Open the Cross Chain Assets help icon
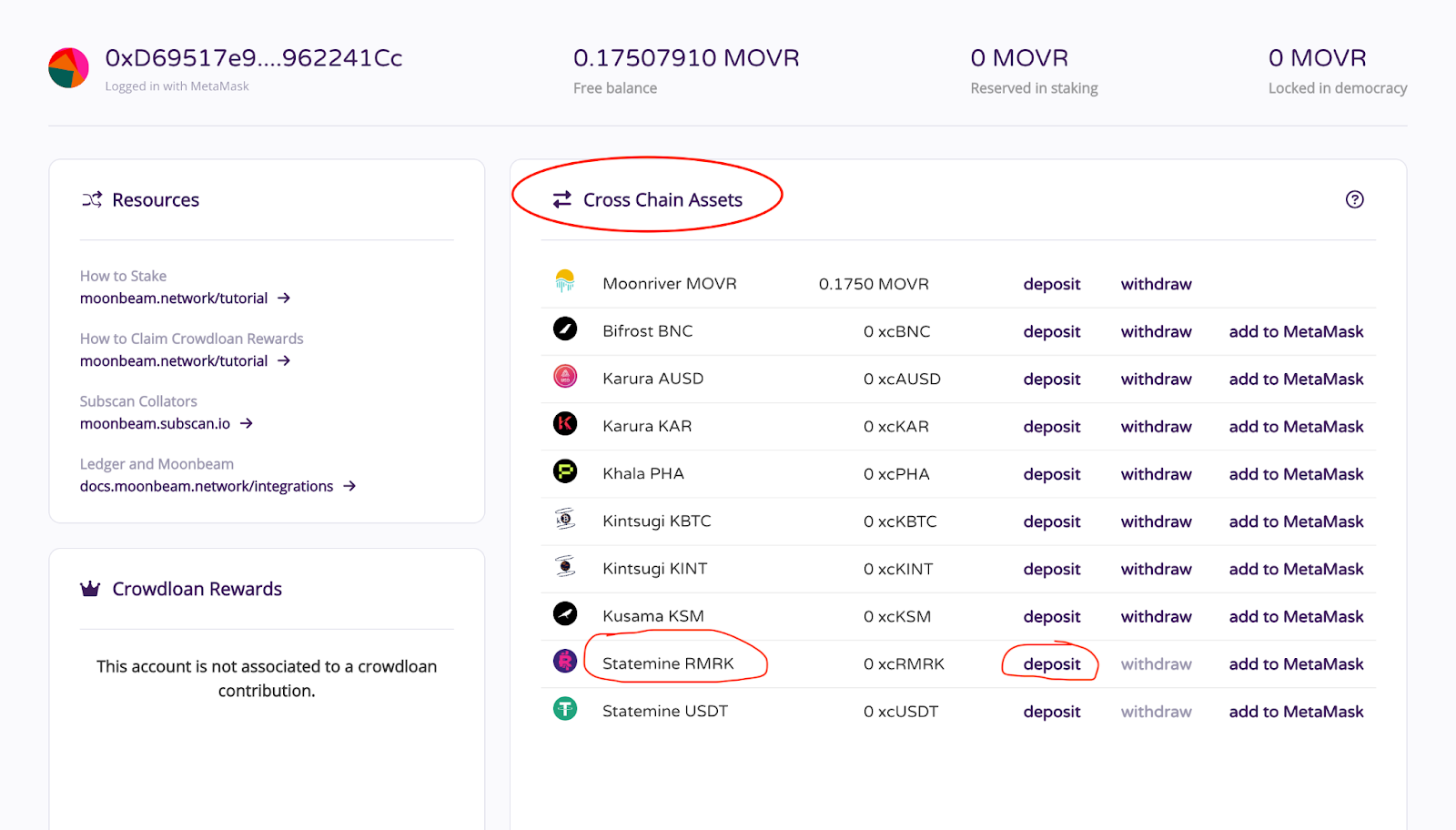Image resolution: width=1456 pixels, height=830 pixels. tap(1354, 199)
